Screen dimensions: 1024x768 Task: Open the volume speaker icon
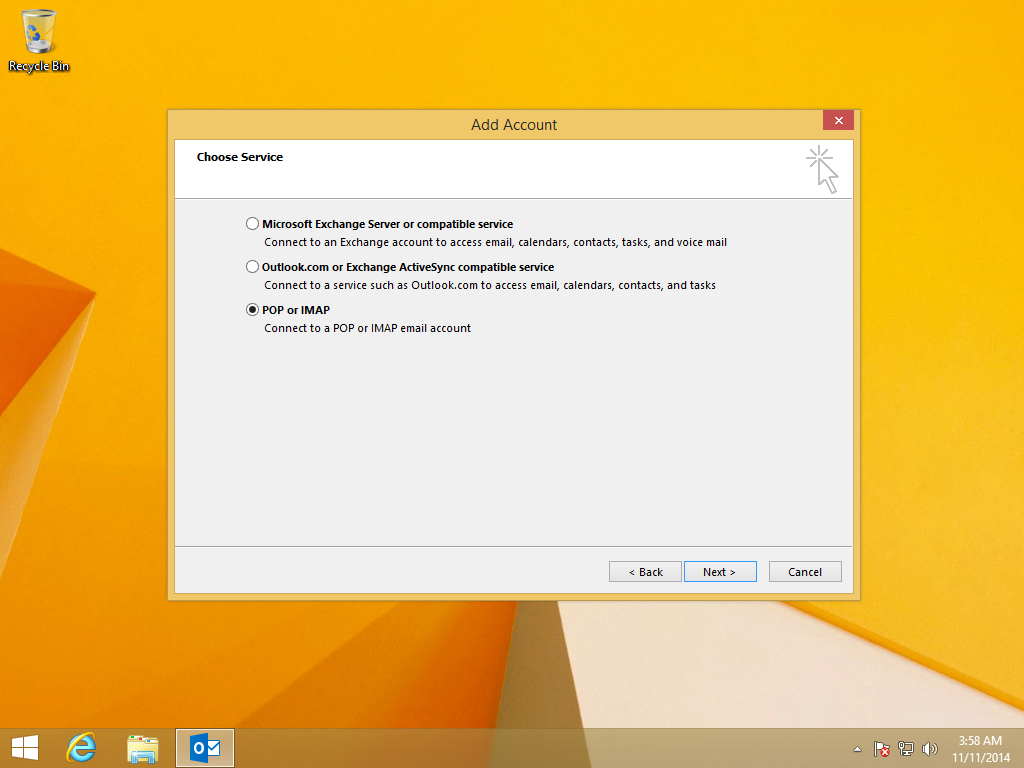(929, 749)
